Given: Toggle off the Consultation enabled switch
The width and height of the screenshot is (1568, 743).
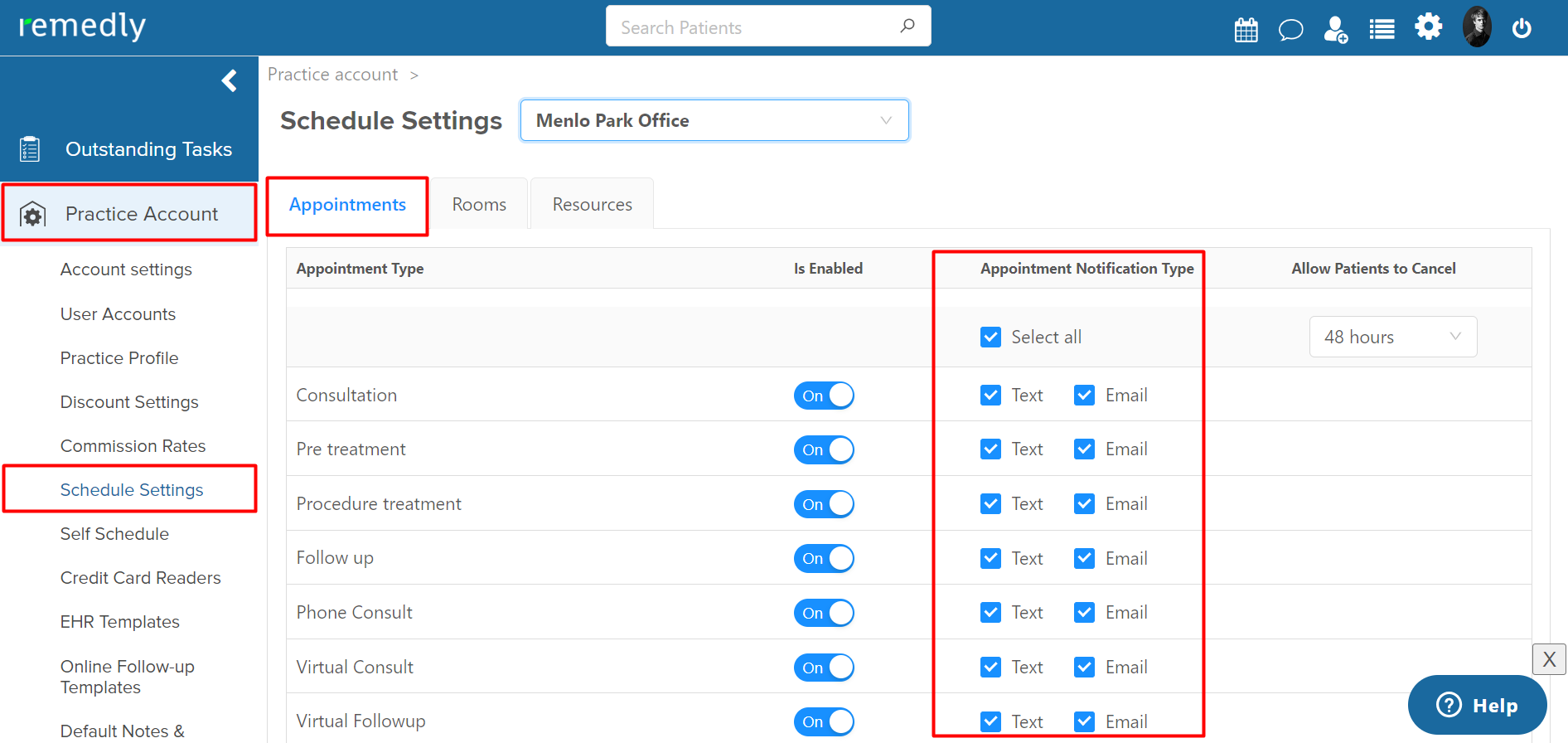Looking at the screenshot, I should tap(824, 396).
